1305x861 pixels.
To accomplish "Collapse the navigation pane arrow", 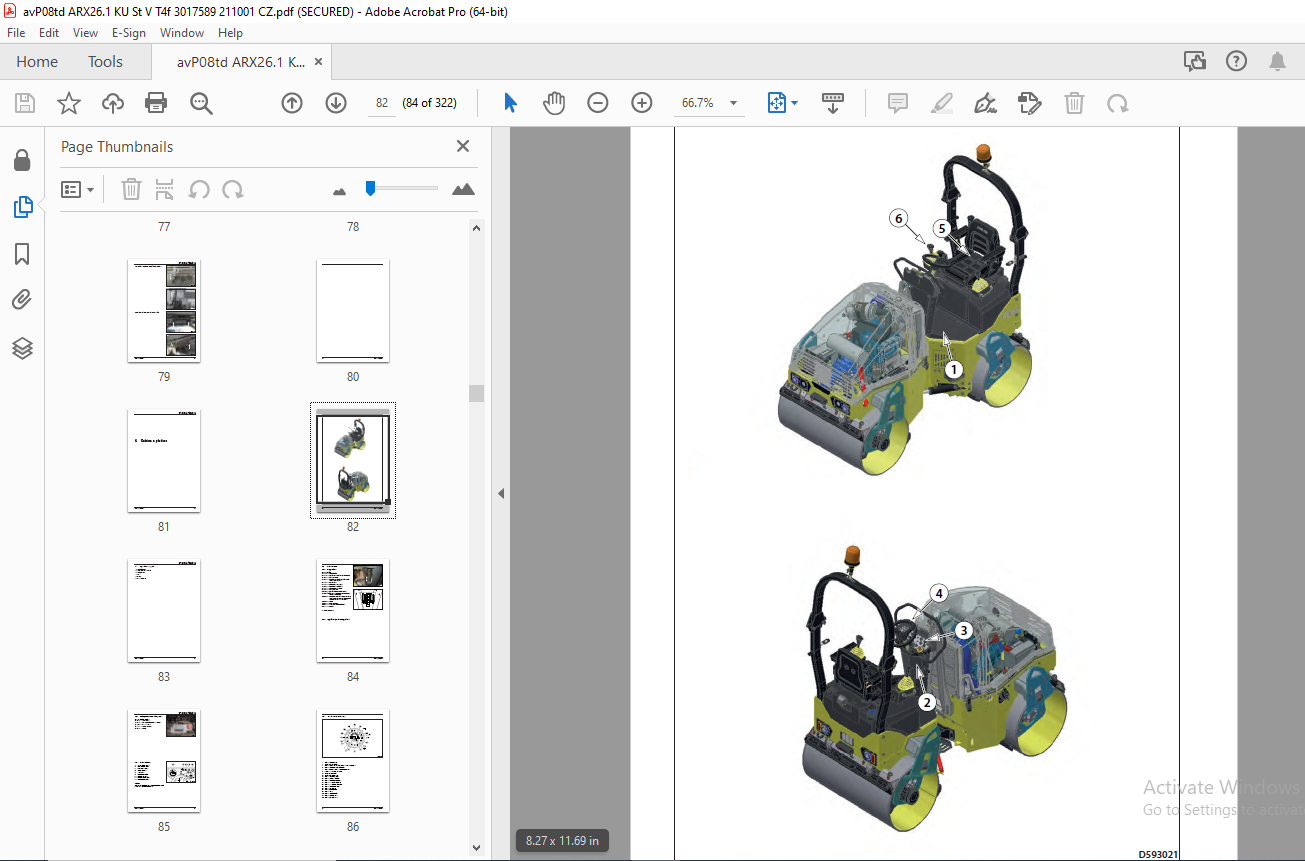I will click(501, 494).
